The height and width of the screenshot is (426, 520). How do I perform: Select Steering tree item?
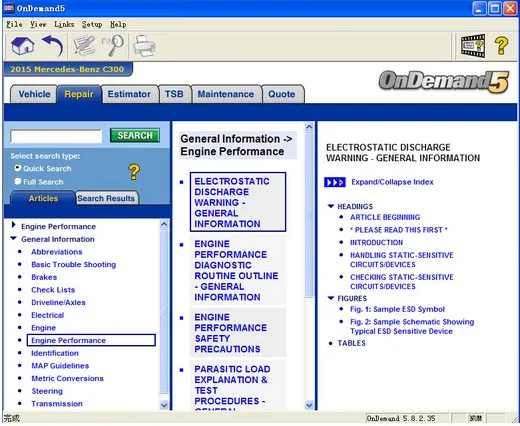point(47,391)
